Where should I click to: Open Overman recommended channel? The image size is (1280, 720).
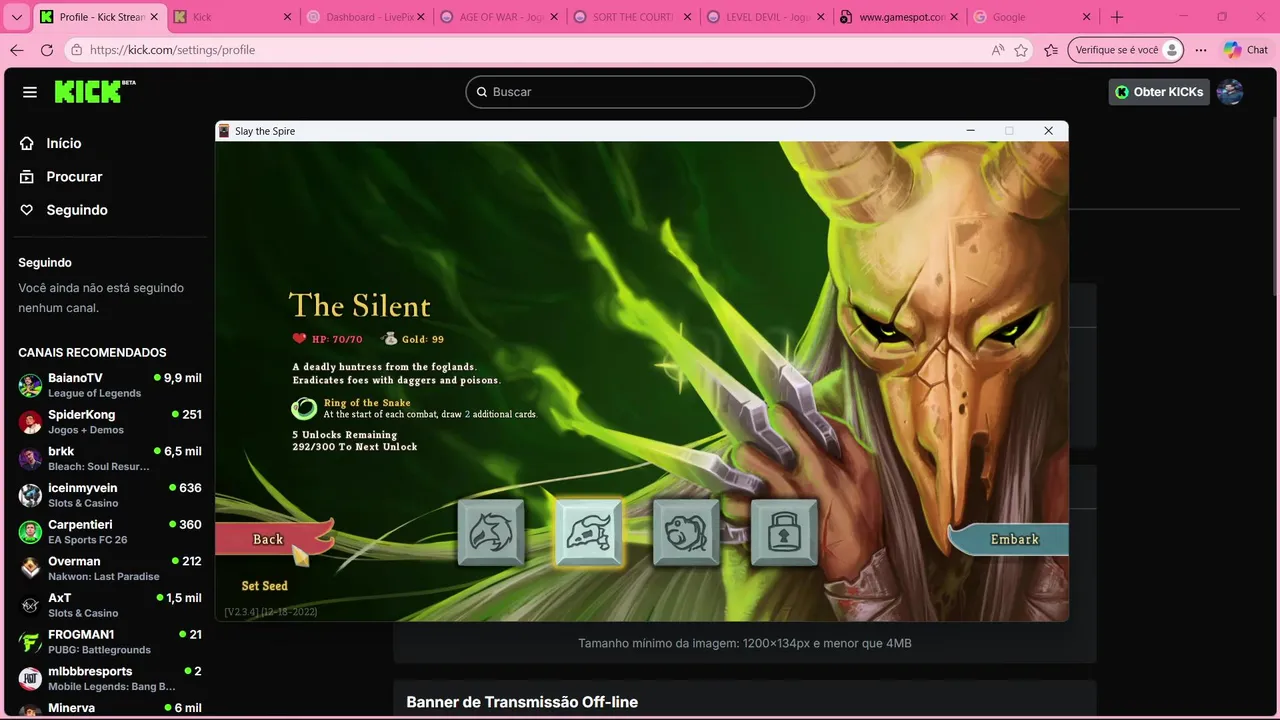(x=110, y=568)
